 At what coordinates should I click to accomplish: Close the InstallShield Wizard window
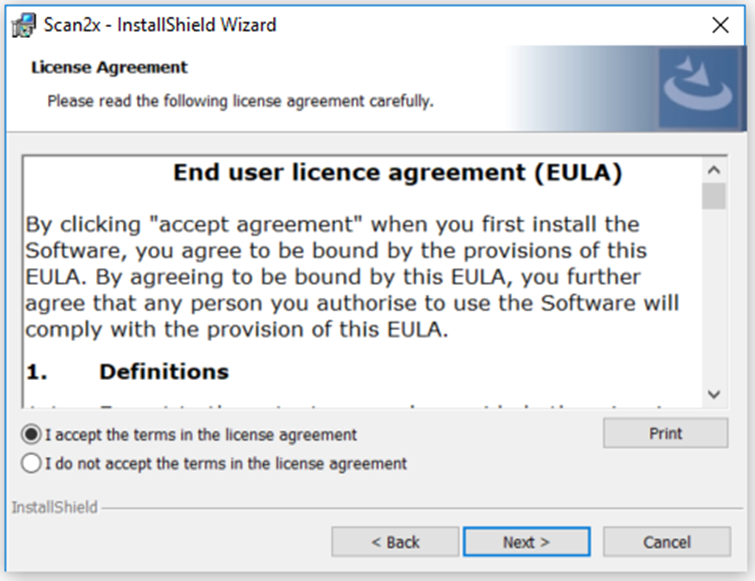click(719, 25)
